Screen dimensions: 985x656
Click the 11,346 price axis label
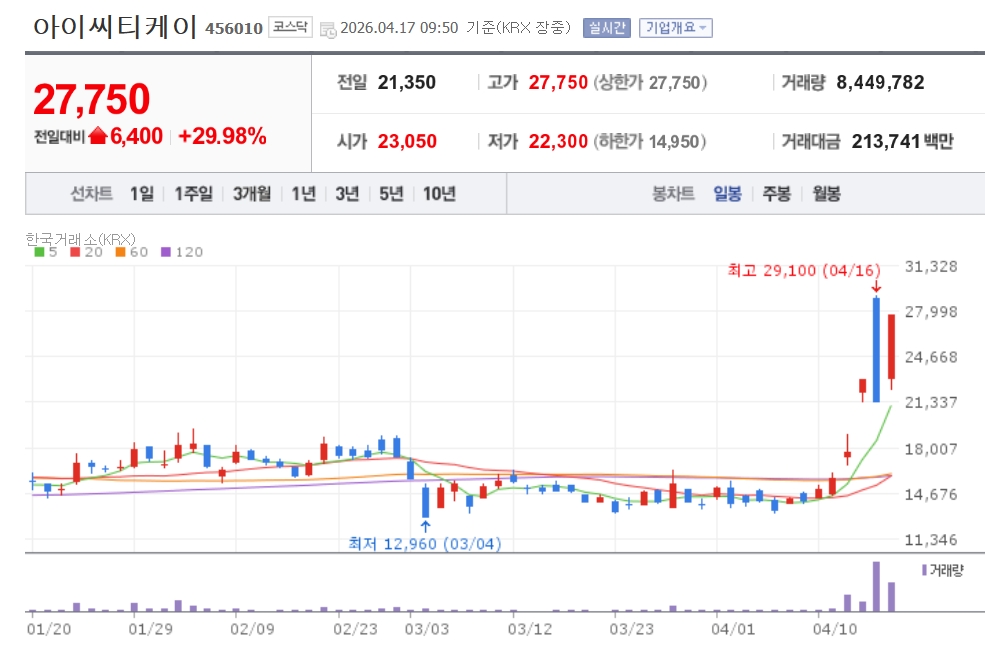931,540
